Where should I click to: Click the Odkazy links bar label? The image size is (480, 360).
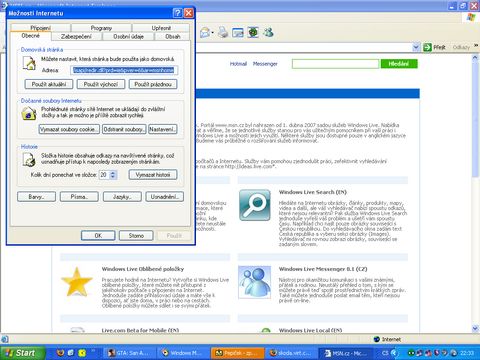(461, 47)
